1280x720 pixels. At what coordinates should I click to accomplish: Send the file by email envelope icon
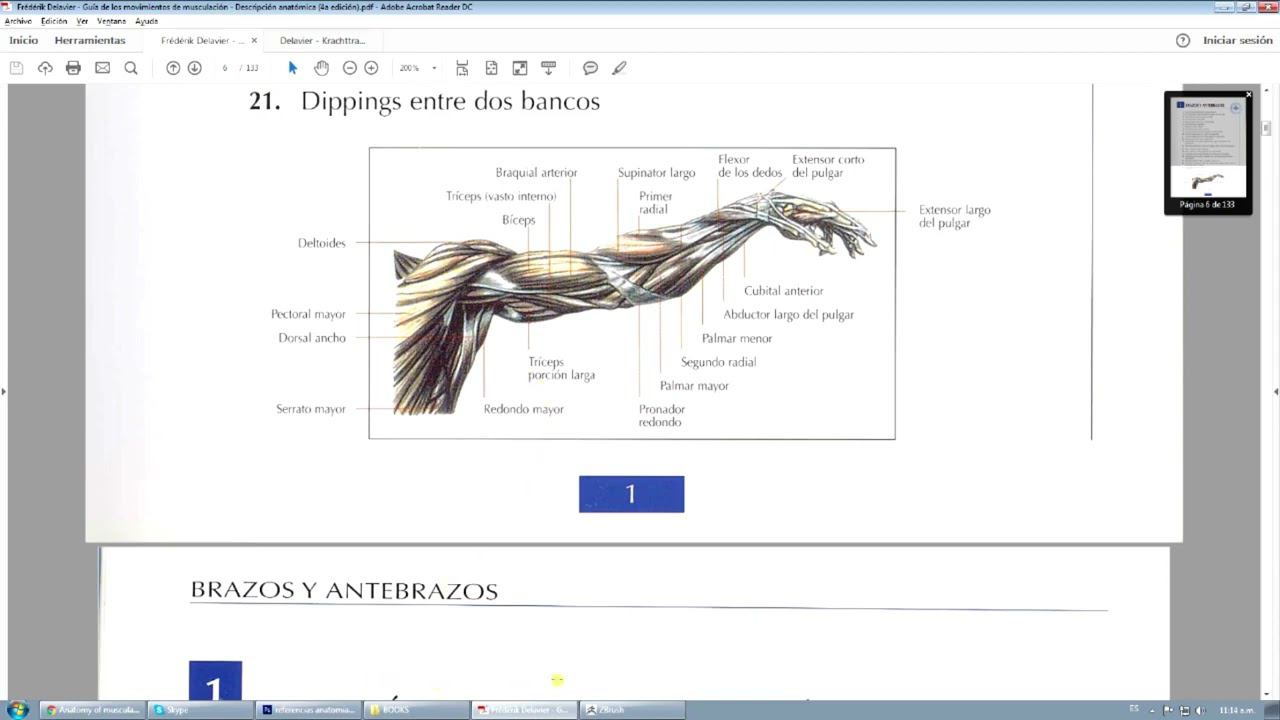(102, 68)
